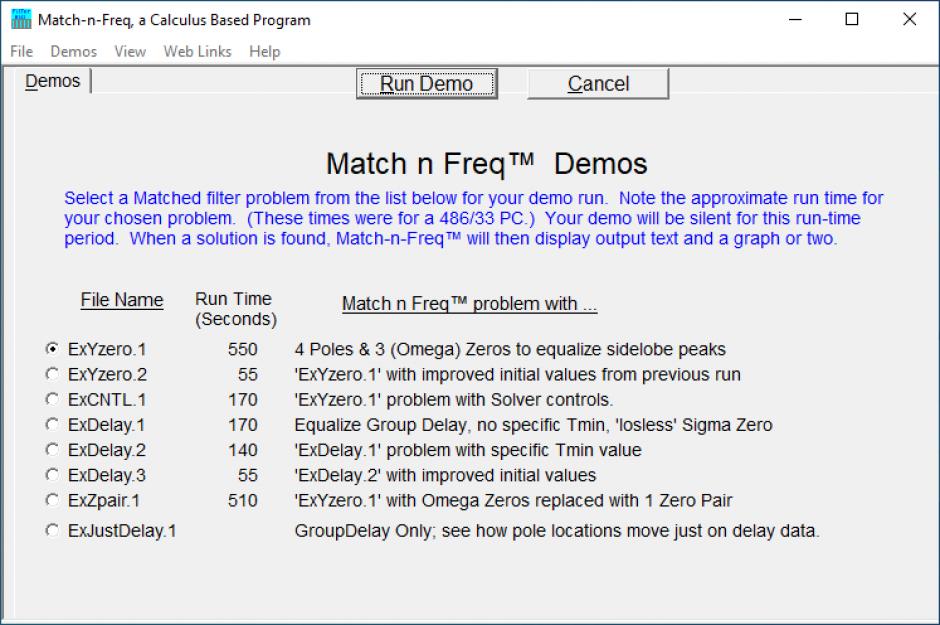Switch to the Demos tab
The height and width of the screenshot is (625, 940).
click(52, 81)
